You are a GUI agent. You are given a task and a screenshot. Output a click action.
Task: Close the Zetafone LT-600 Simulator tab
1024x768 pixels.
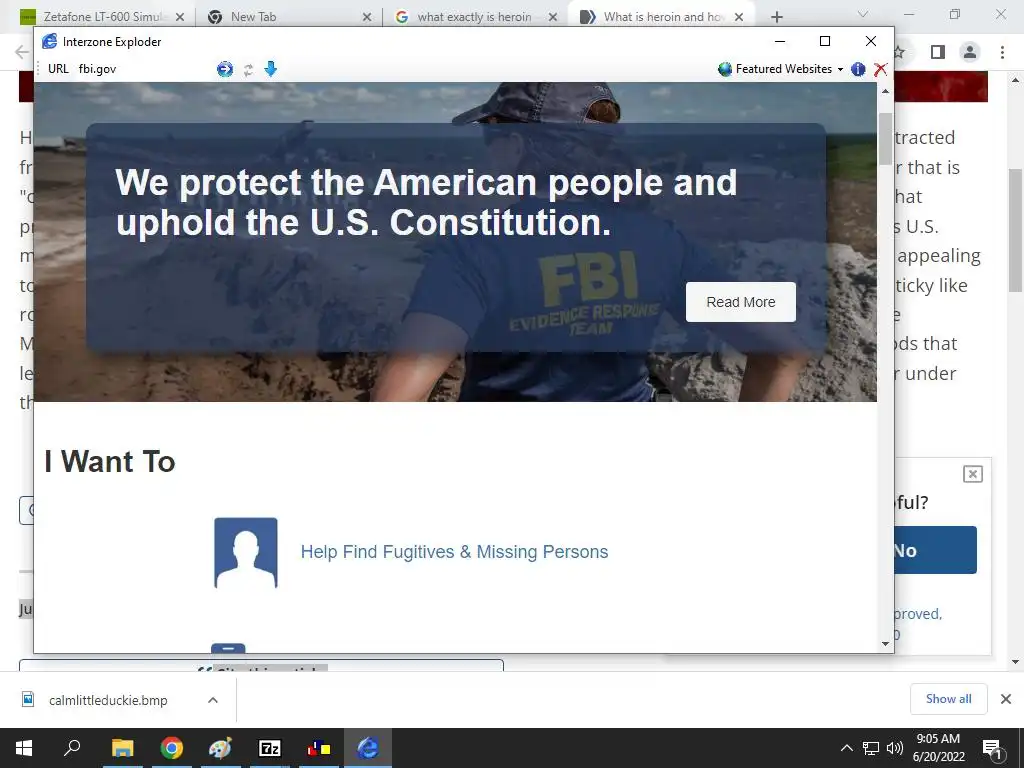tap(180, 17)
